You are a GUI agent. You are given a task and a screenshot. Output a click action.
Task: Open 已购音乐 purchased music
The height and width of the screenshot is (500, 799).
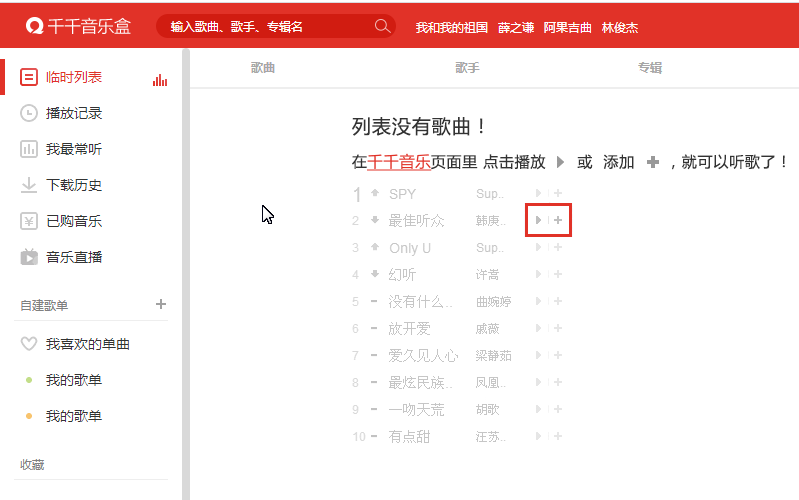[x=73, y=222]
